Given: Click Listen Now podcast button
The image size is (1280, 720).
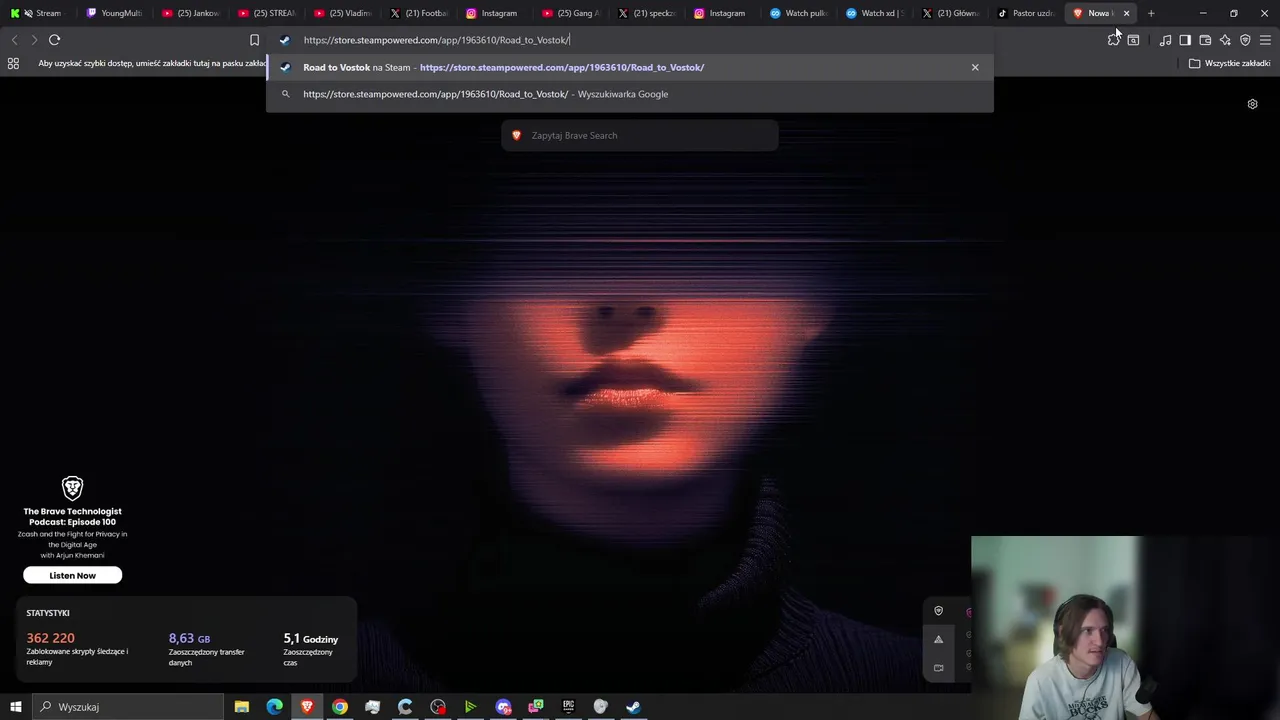Looking at the screenshot, I should pos(72,575).
